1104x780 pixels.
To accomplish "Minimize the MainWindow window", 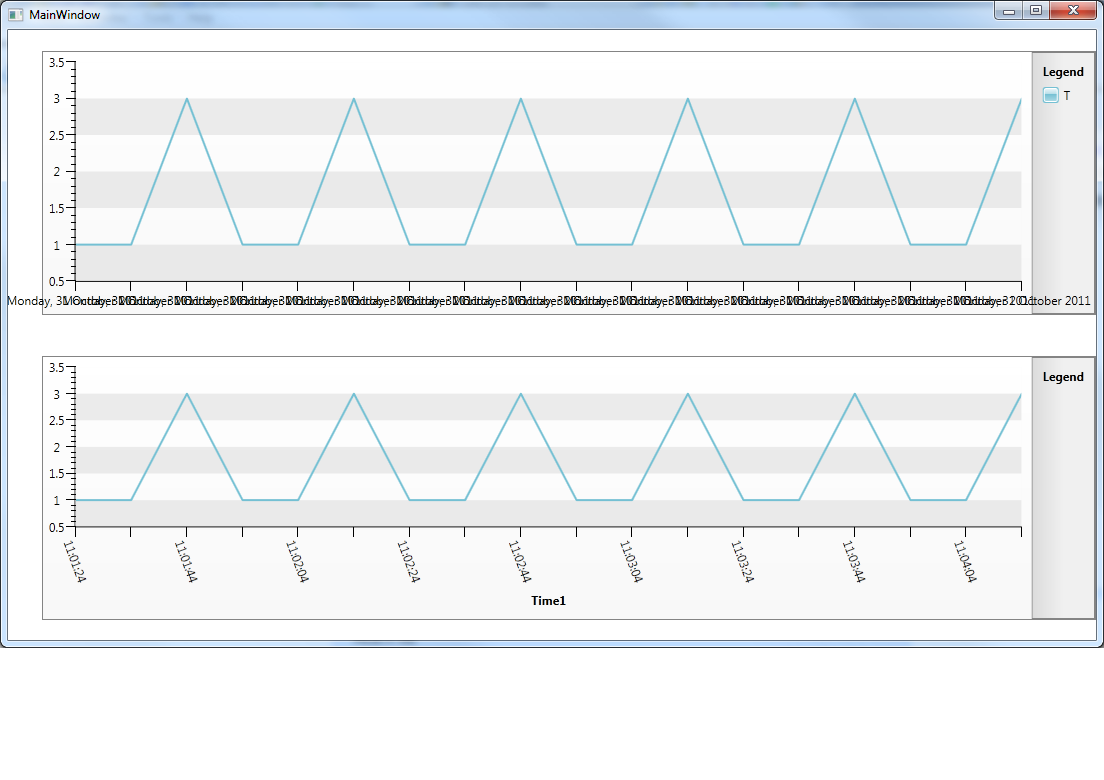I will (x=1009, y=11).
